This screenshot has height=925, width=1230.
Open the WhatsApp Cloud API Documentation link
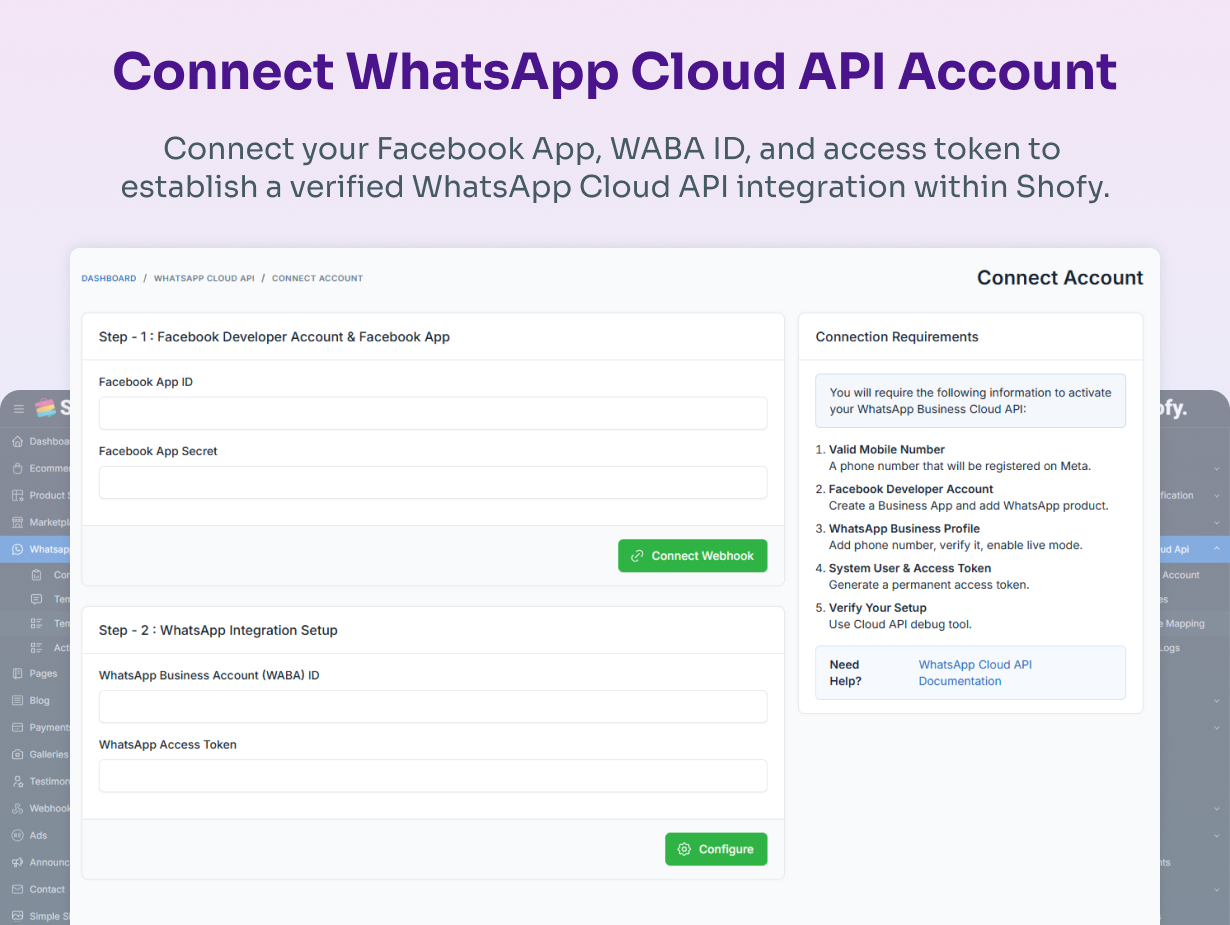point(974,672)
